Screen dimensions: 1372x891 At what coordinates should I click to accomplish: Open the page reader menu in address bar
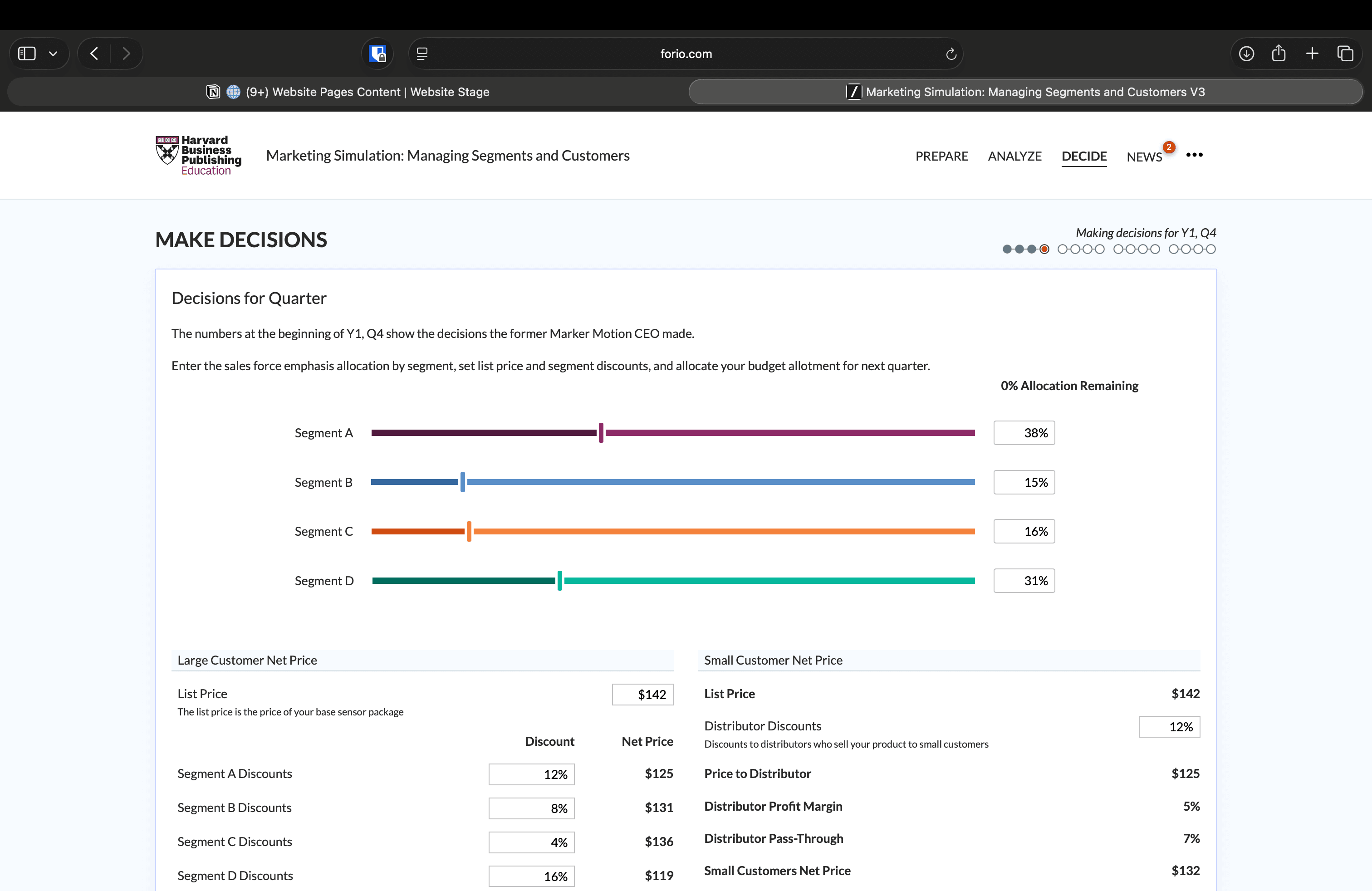pyautogui.click(x=422, y=54)
